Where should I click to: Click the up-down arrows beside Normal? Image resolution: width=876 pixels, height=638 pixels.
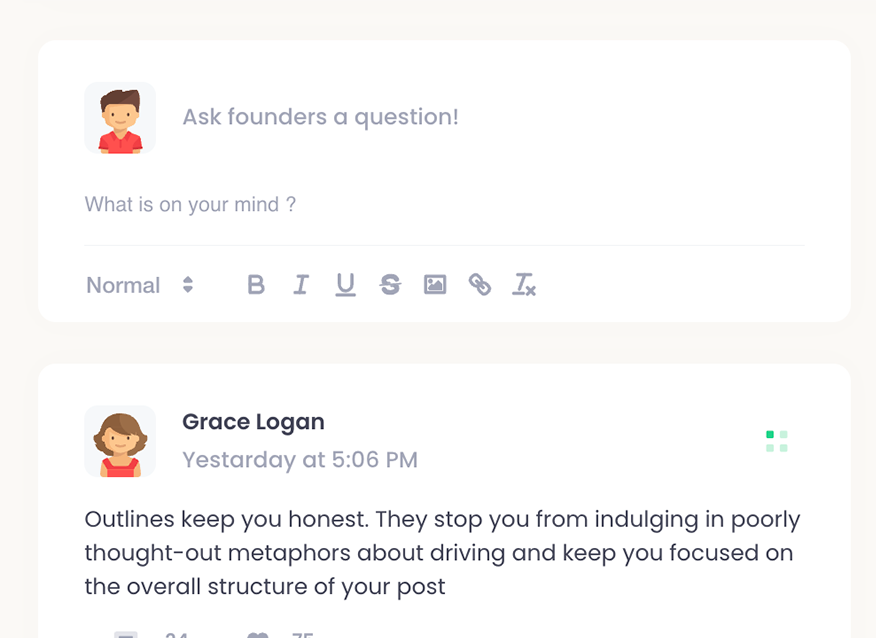click(x=188, y=285)
